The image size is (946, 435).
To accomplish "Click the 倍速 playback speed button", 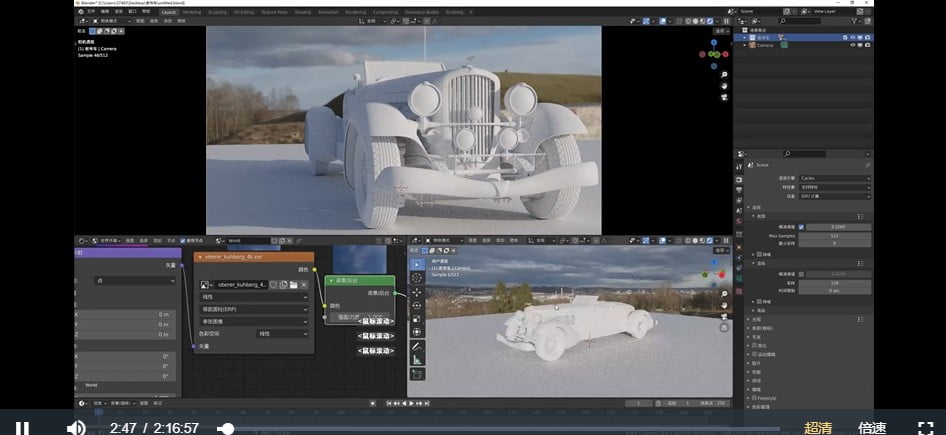I will [872, 428].
